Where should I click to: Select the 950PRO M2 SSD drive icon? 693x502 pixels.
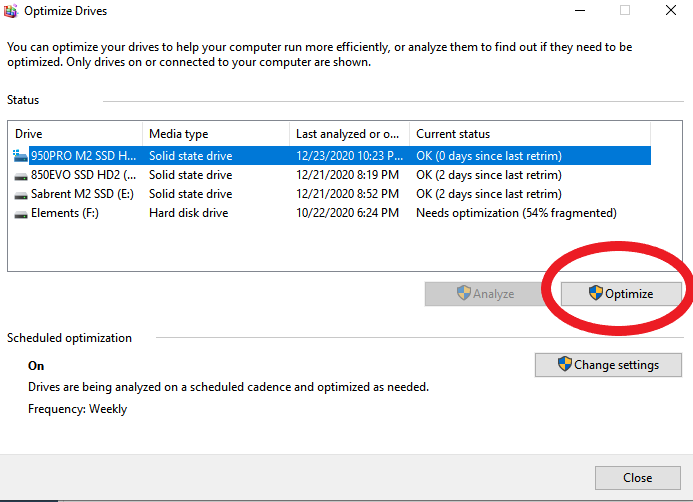[20, 156]
